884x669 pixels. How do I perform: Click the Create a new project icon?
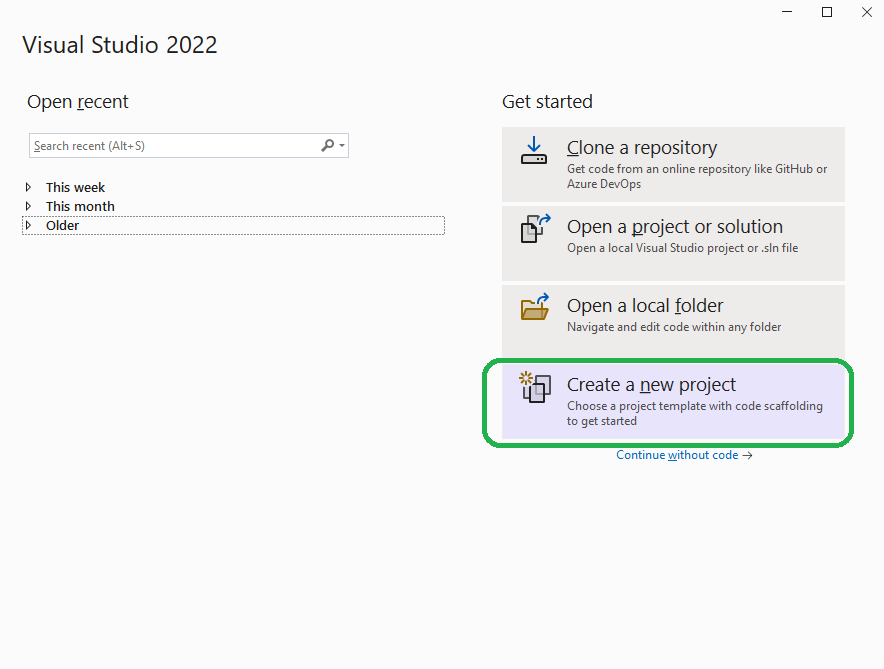pos(533,388)
